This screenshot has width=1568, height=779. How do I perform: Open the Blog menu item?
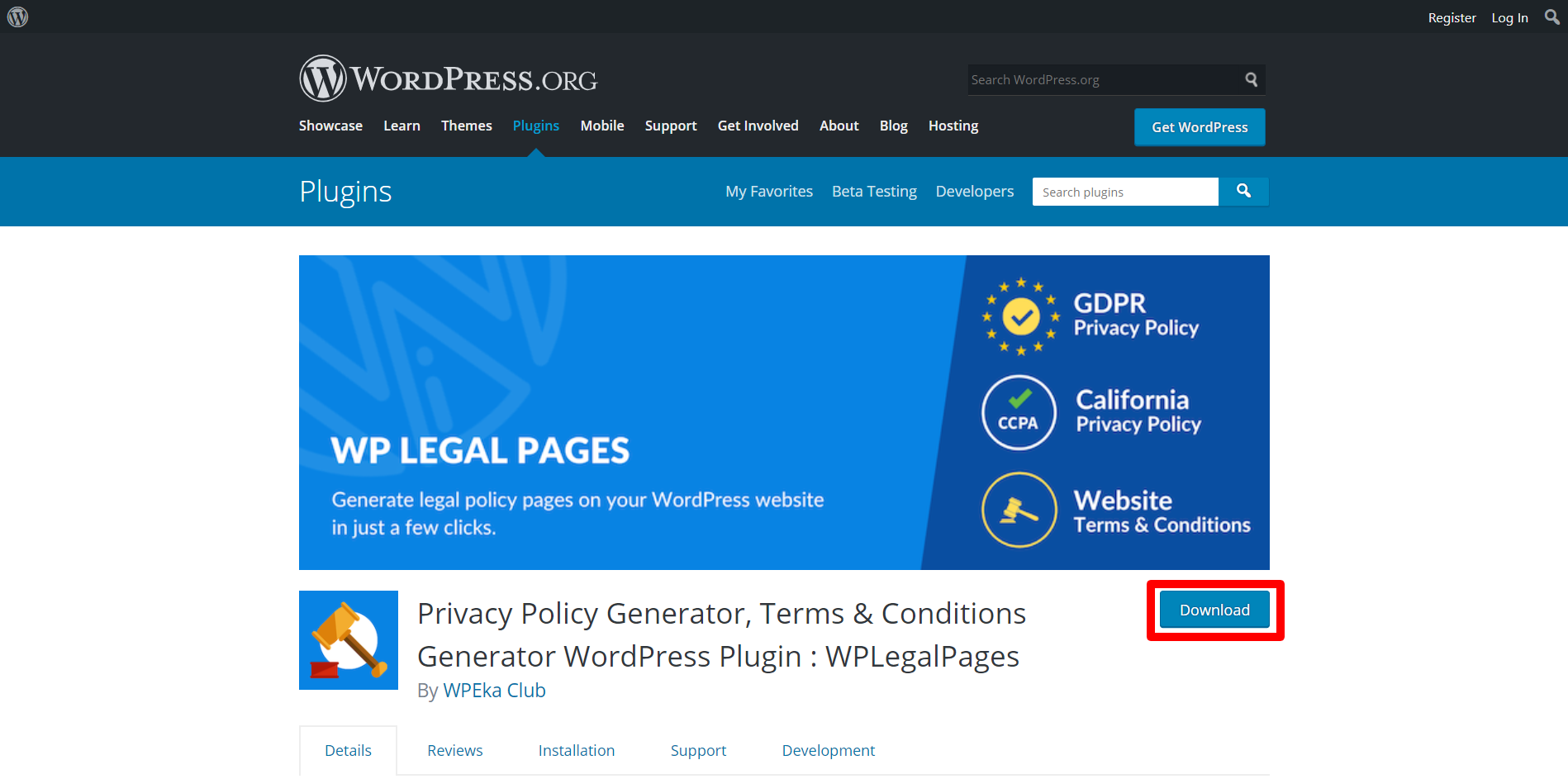point(893,126)
